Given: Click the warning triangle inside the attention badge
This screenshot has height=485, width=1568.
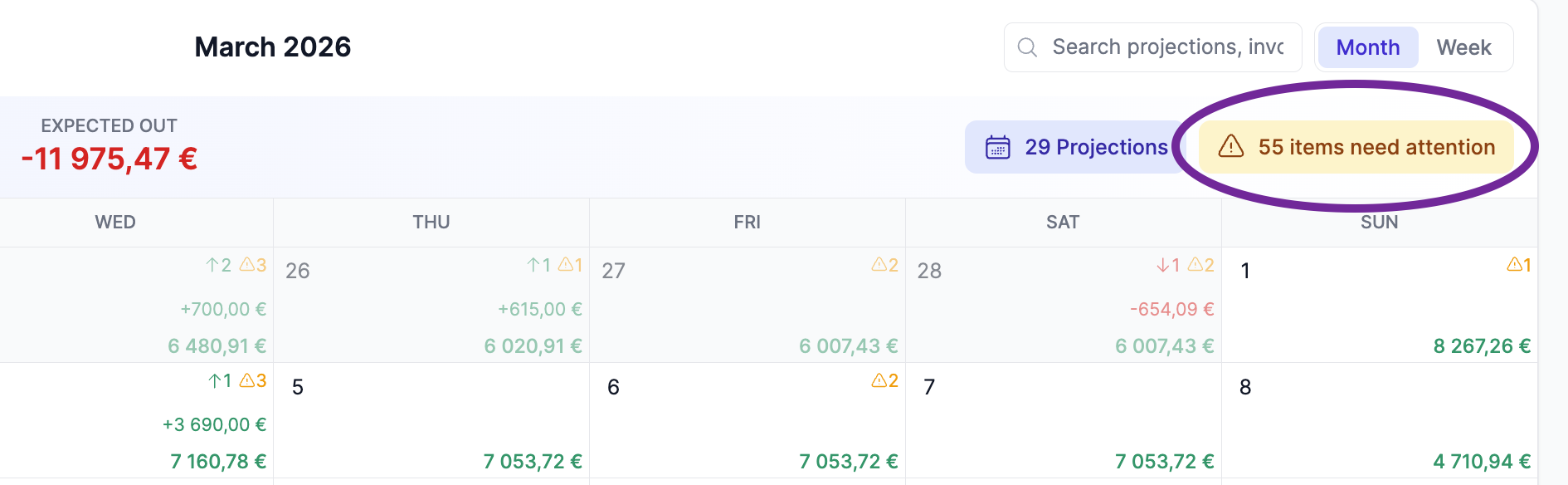Looking at the screenshot, I should pos(1230,147).
